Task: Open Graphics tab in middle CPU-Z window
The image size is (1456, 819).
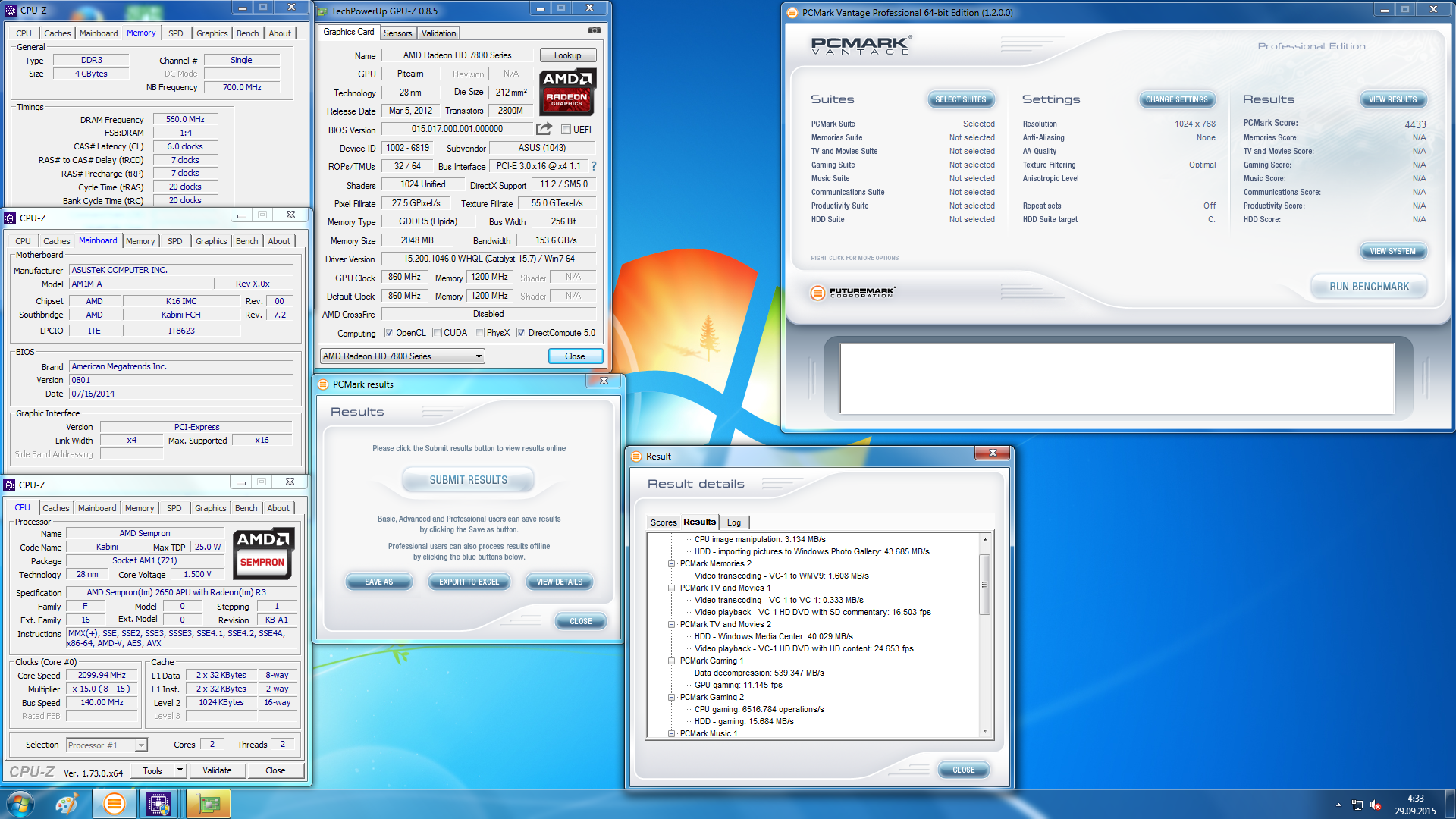Action: (211, 241)
